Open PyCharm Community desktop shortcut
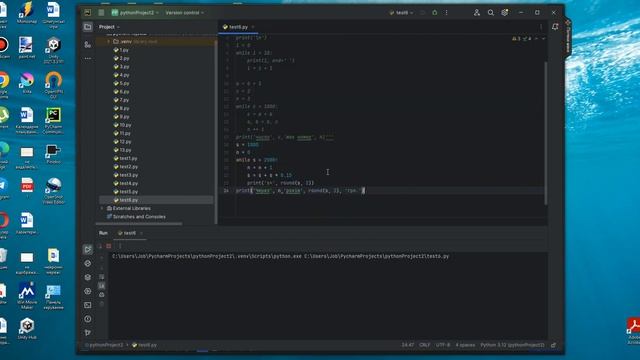640x360 pixels. [53, 121]
